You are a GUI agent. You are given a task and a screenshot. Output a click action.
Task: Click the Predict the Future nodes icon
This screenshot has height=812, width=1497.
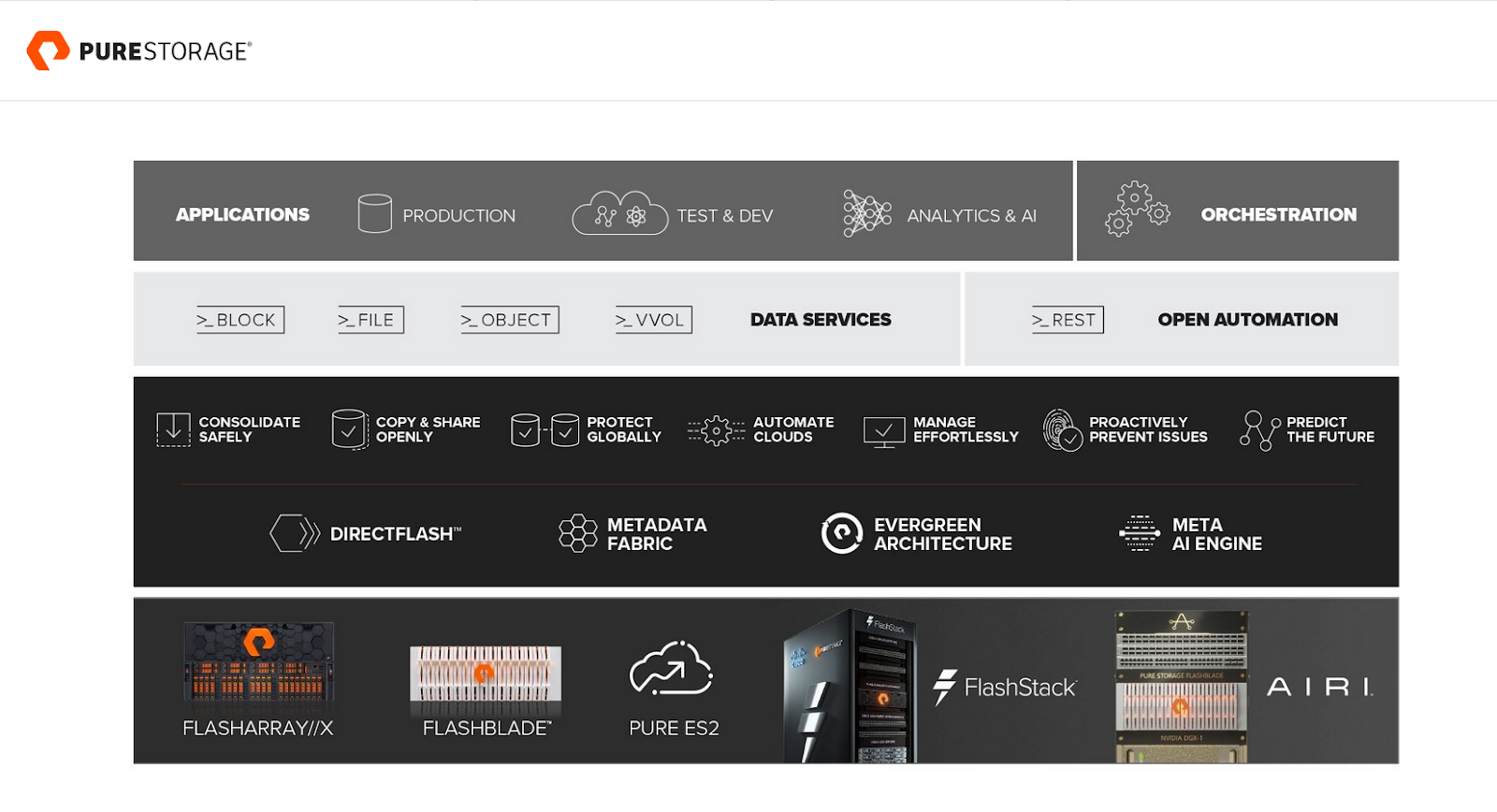click(1260, 430)
